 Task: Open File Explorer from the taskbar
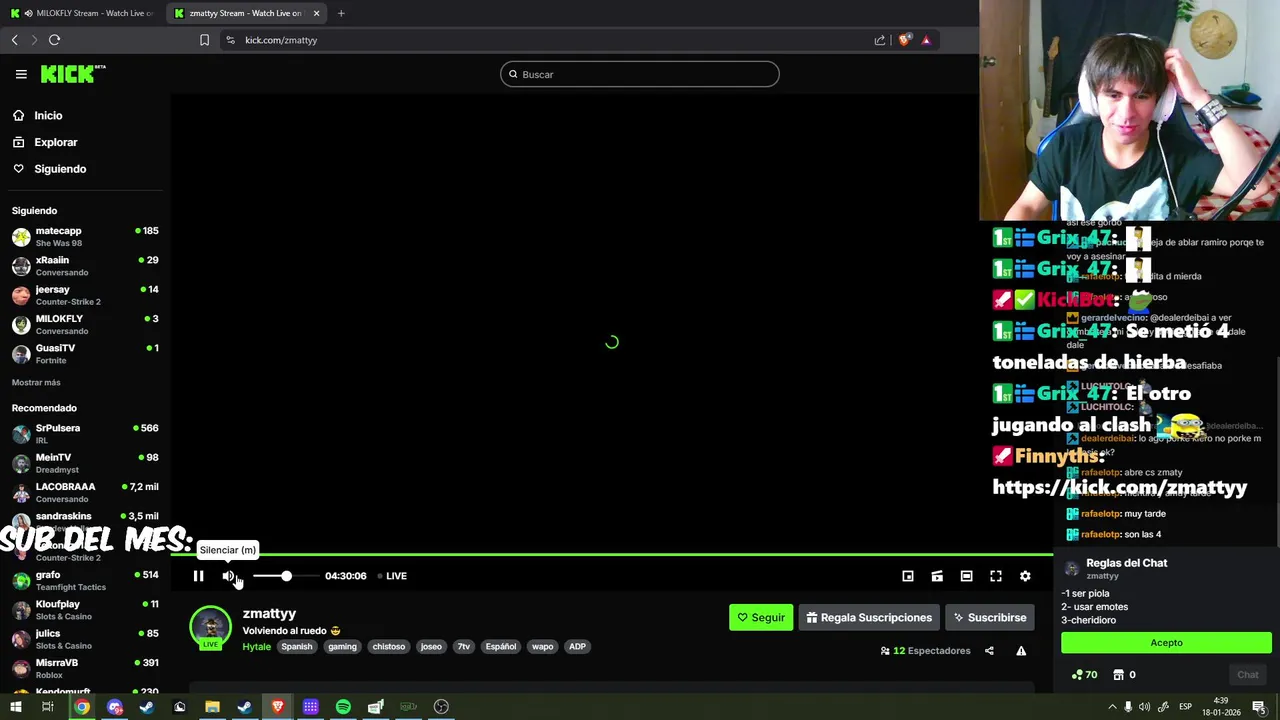pyautogui.click(x=212, y=707)
